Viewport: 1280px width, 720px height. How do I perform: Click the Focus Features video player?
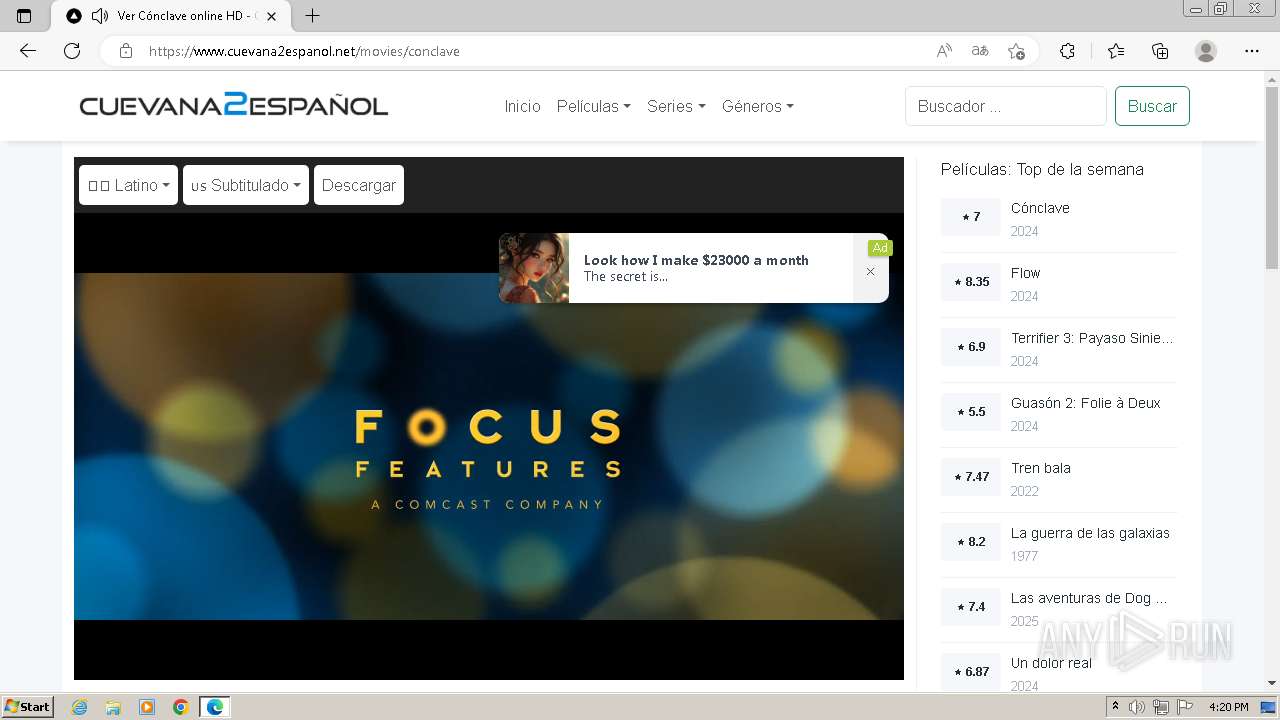[489, 446]
